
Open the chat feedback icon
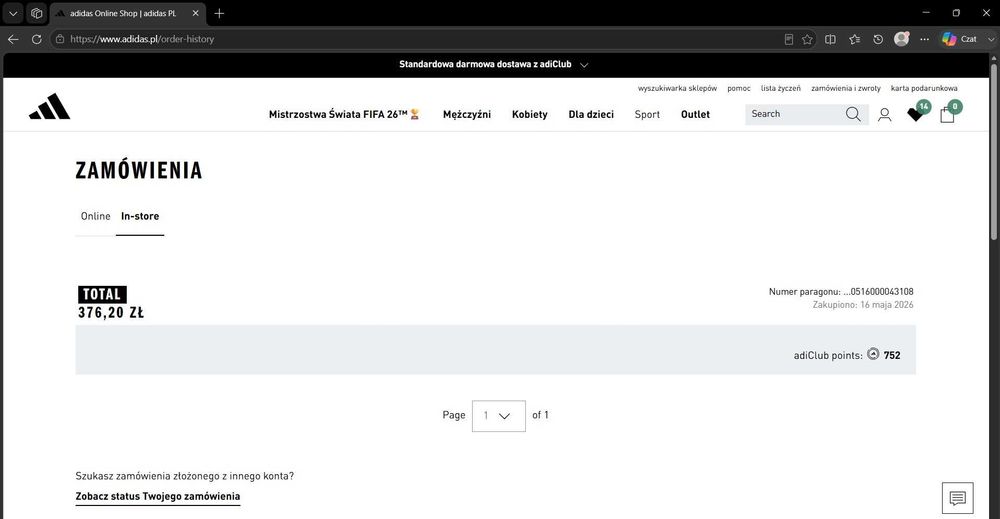point(957,498)
